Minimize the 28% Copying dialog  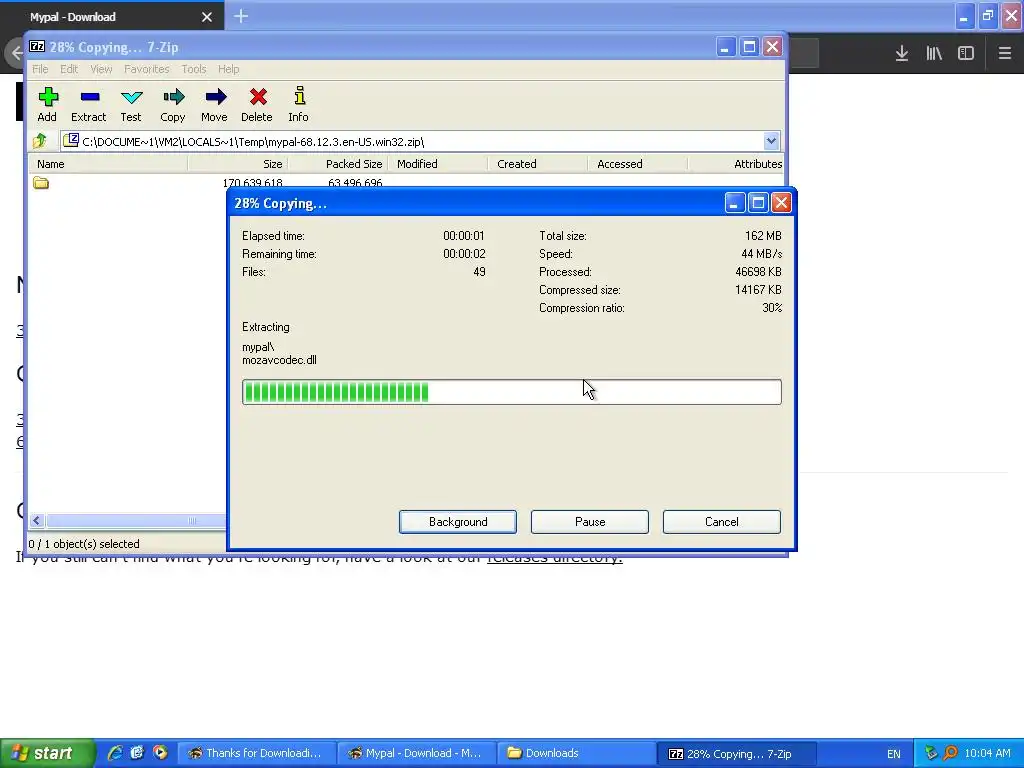734,203
